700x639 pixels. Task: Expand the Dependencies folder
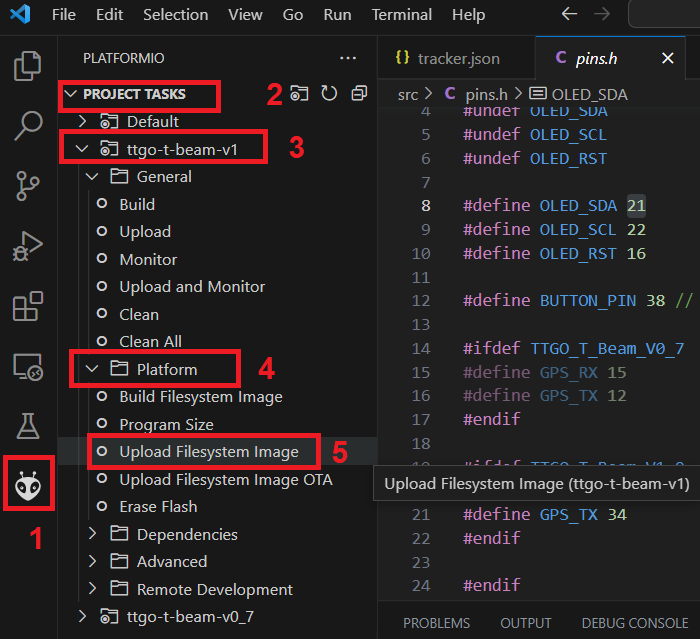(187, 534)
